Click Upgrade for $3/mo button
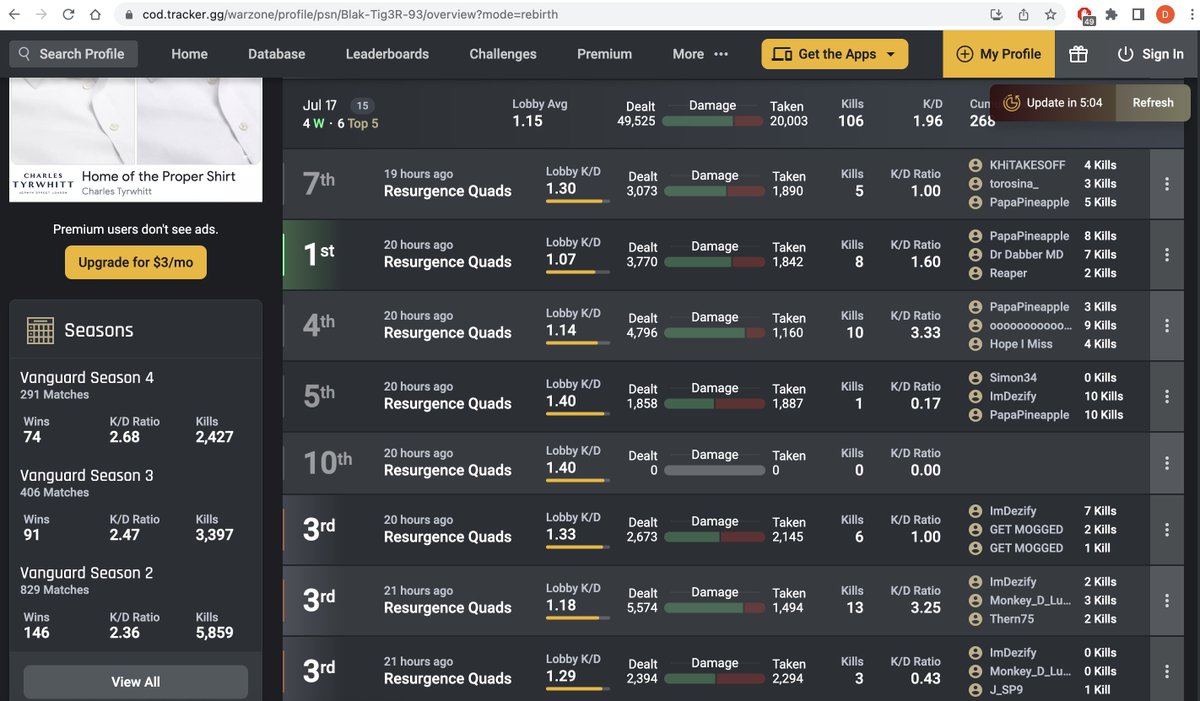Screen dimensions: 1200x701 click(x=136, y=262)
